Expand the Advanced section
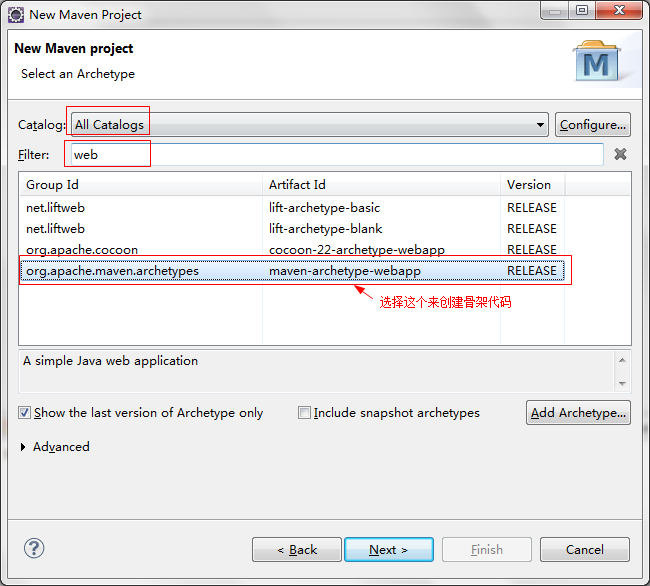This screenshot has width=650, height=586. click(23, 447)
